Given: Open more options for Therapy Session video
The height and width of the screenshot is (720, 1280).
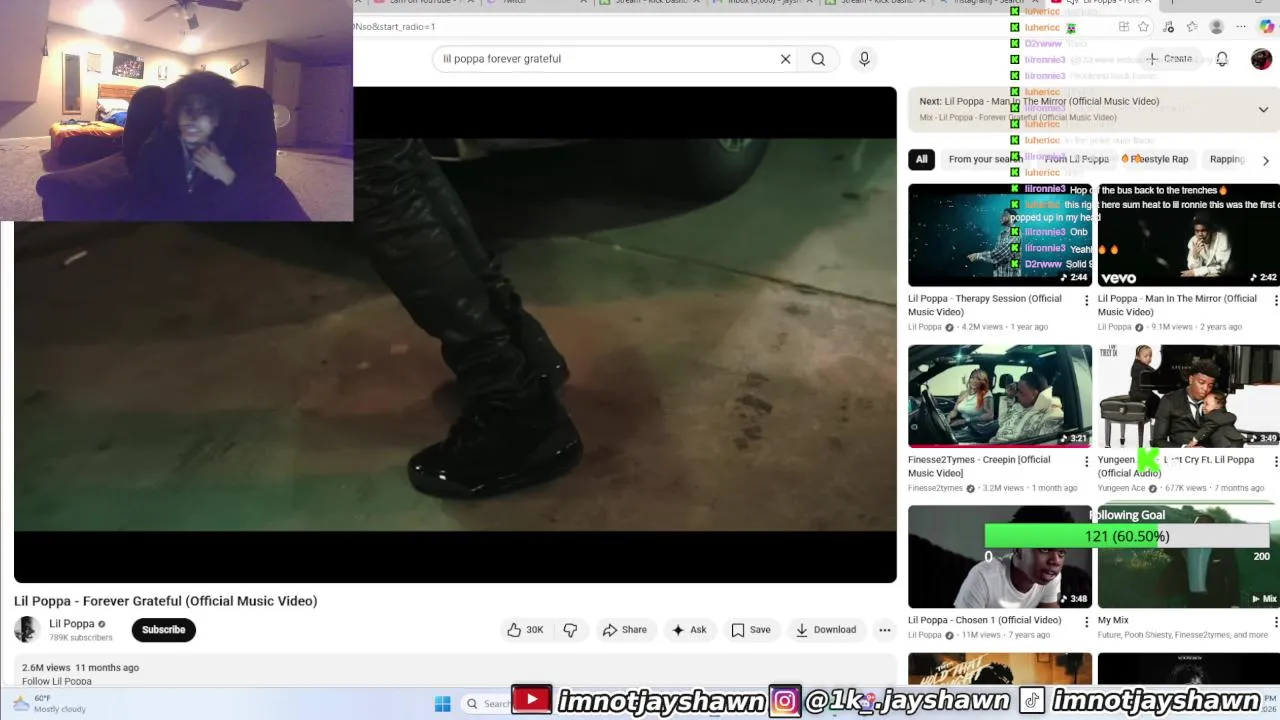Looking at the screenshot, I should pos(1087,300).
